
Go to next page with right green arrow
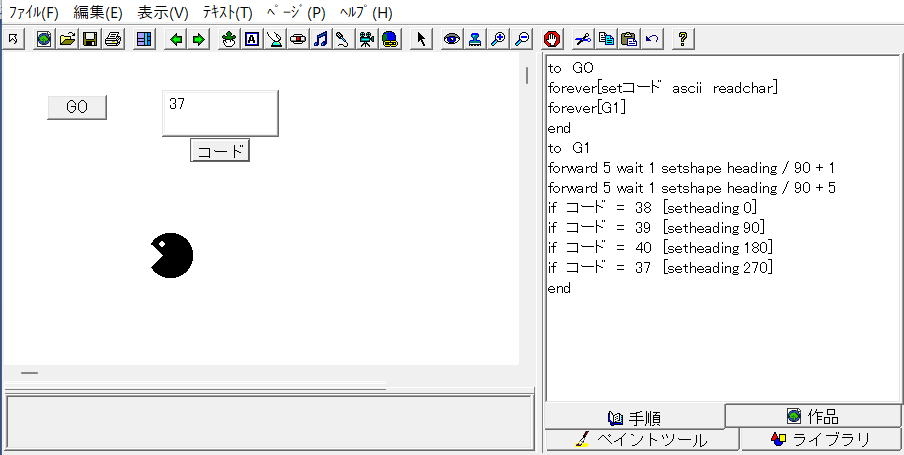point(198,39)
